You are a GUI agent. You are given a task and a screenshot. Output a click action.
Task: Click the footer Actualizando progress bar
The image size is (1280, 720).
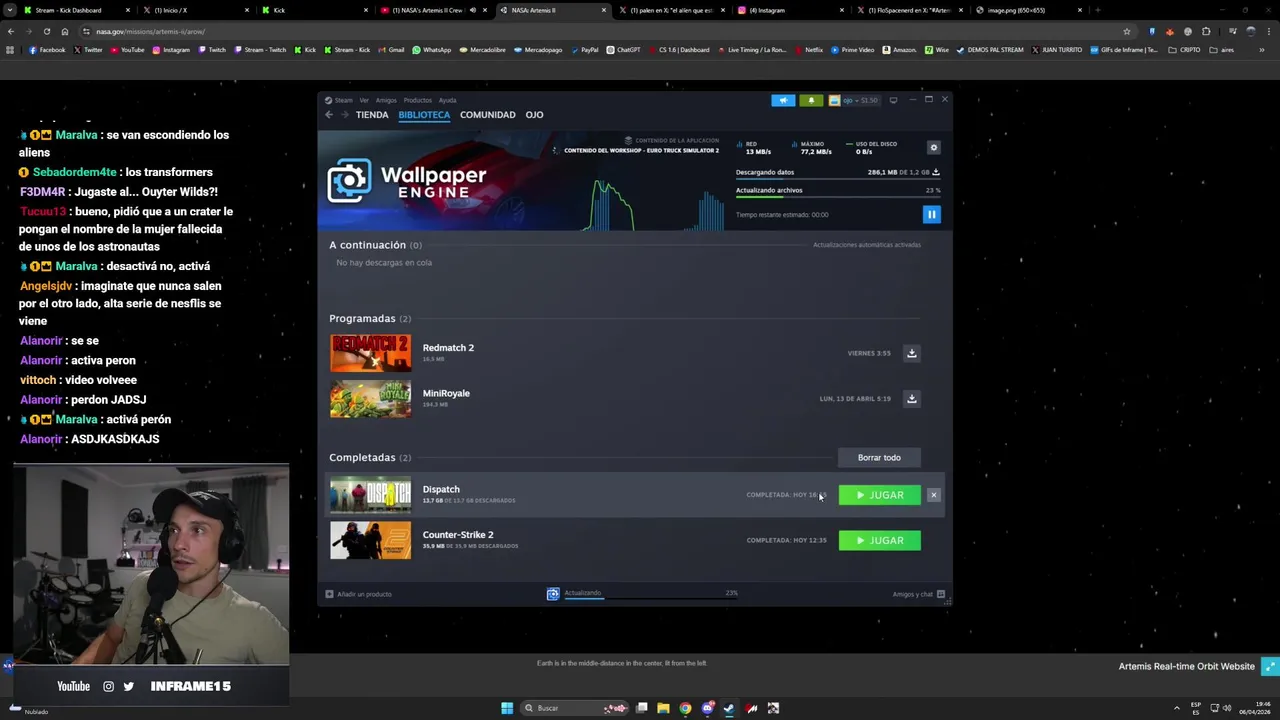tap(650, 598)
